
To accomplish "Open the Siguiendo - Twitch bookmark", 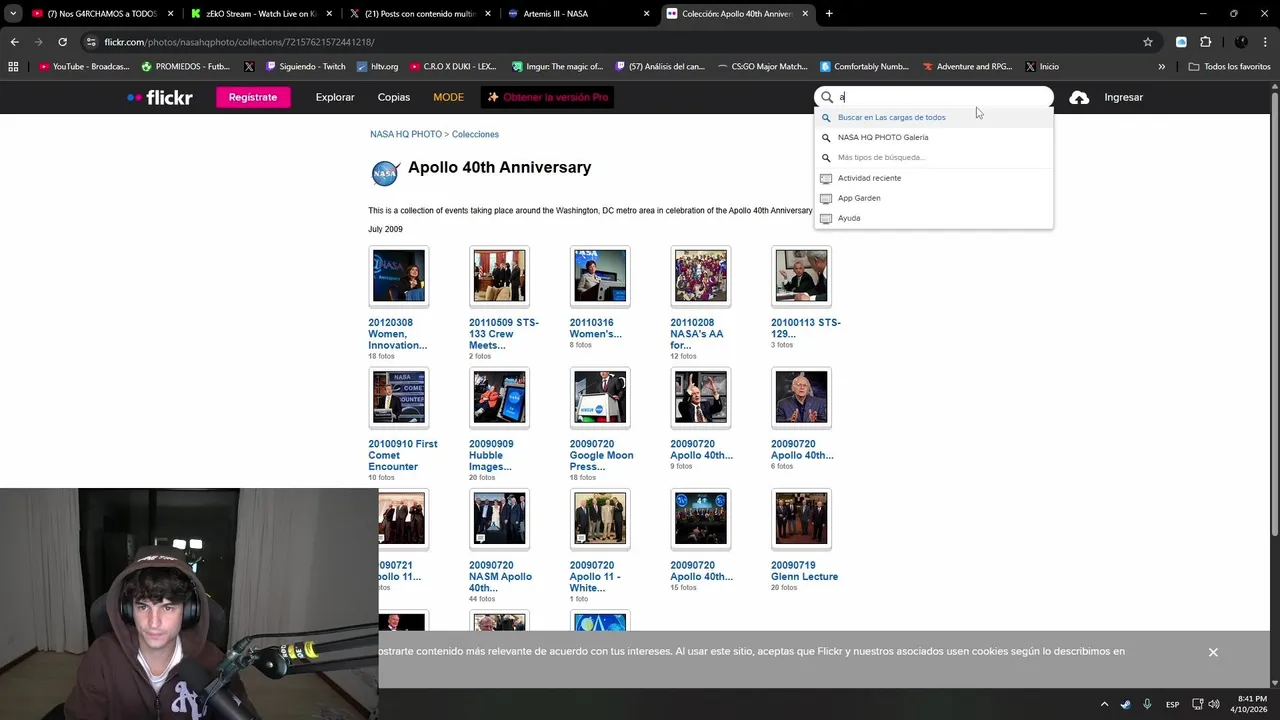I will (x=306, y=67).
